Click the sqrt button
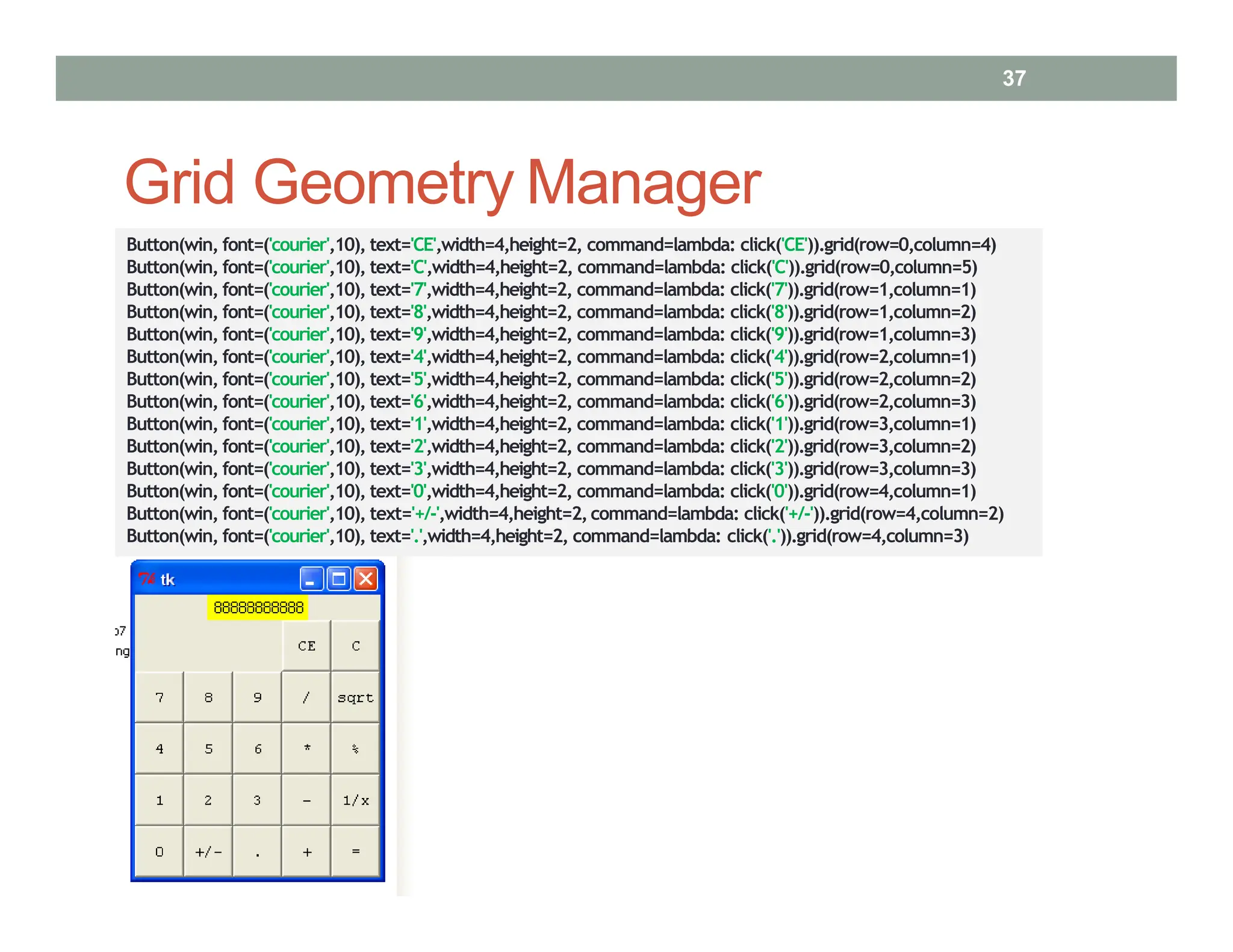This screenshot has width=1233, height=952. click(356, 697)
